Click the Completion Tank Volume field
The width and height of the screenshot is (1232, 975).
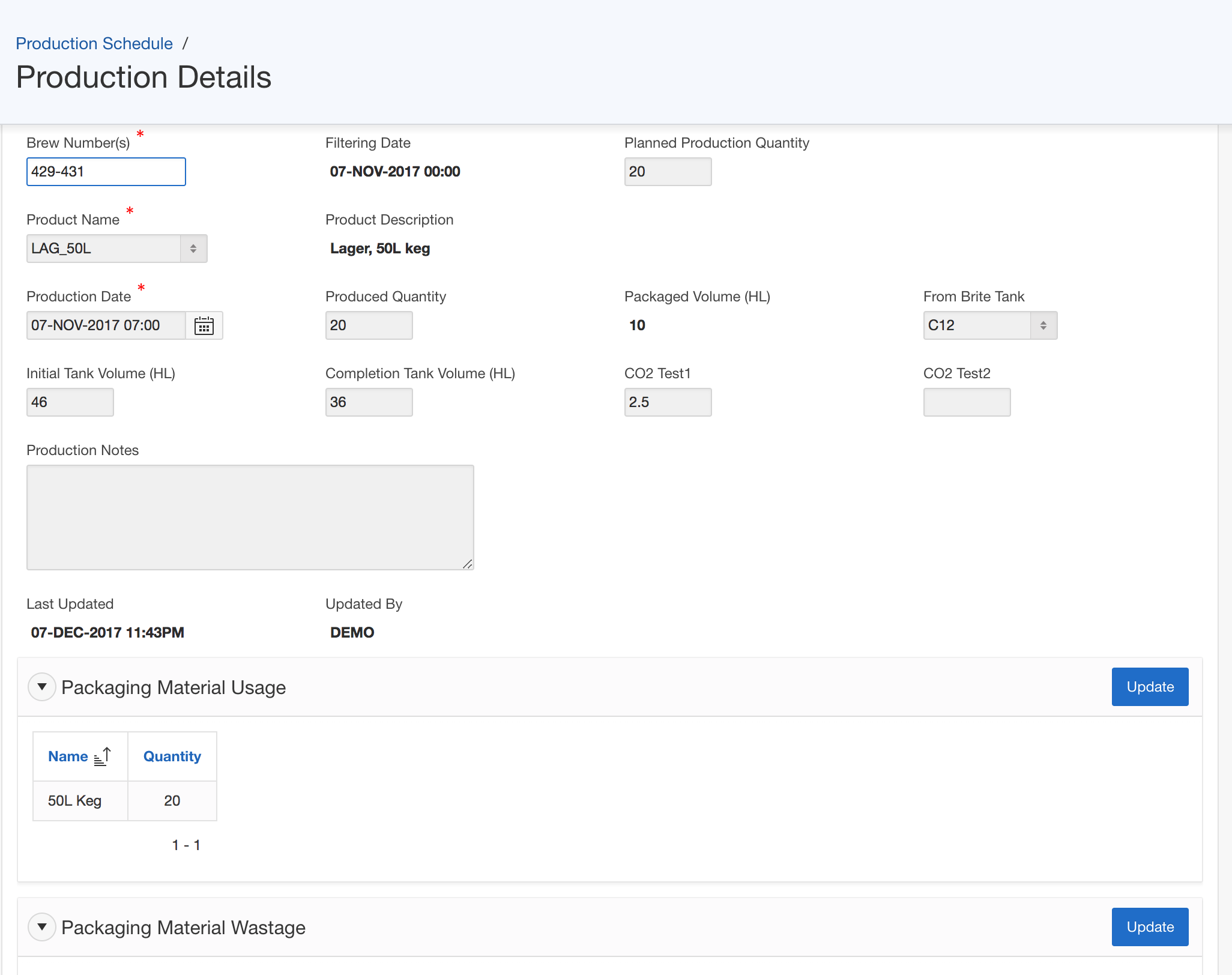[369, 402]
